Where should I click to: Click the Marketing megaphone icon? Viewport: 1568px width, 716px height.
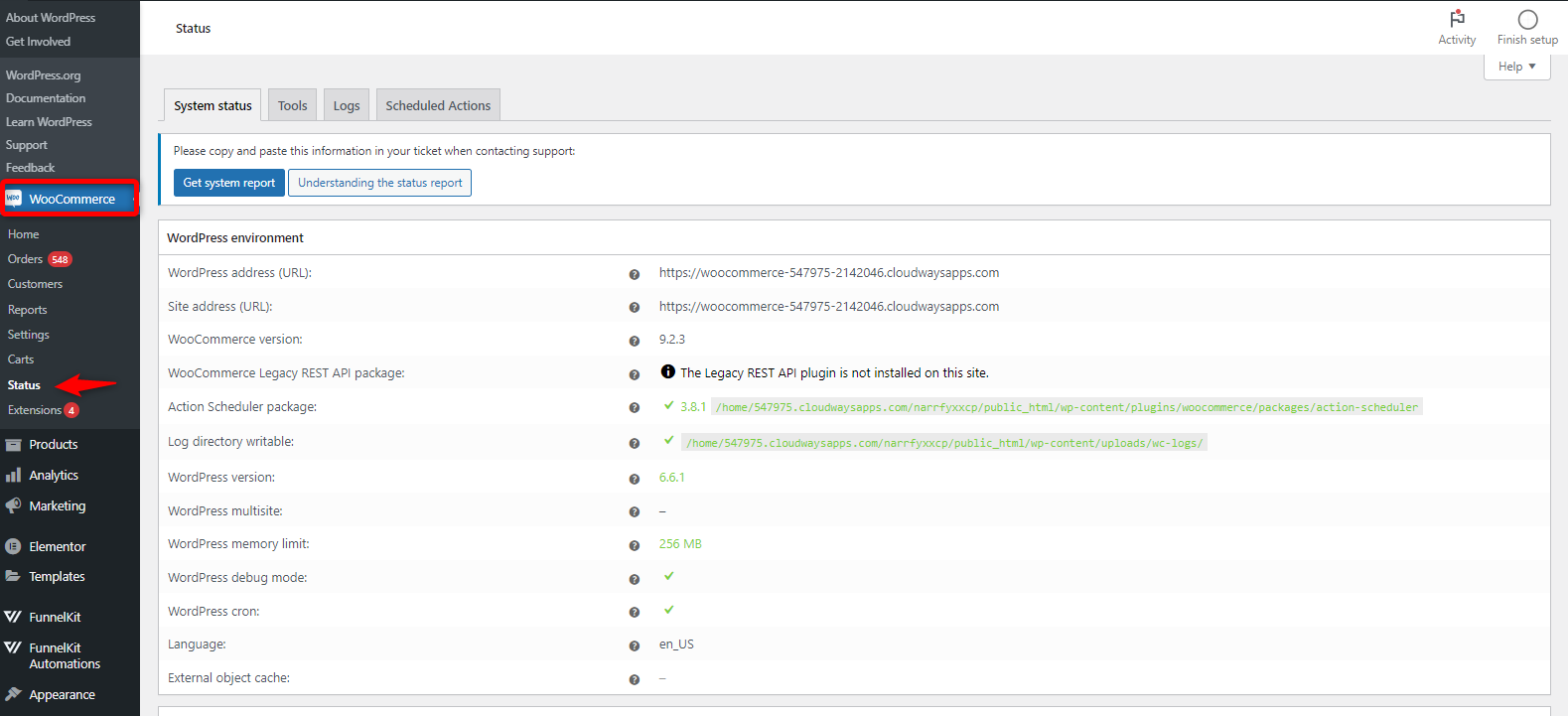pyautogui.click(x=13, y=505)
